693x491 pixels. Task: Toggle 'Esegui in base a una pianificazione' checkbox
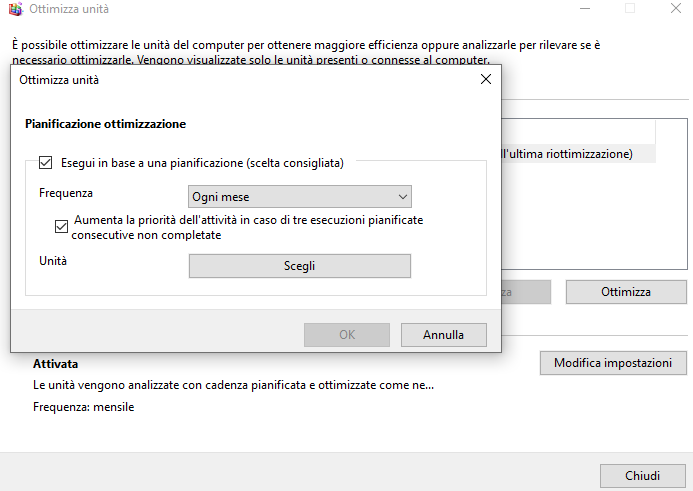click(x=46, y=163)
